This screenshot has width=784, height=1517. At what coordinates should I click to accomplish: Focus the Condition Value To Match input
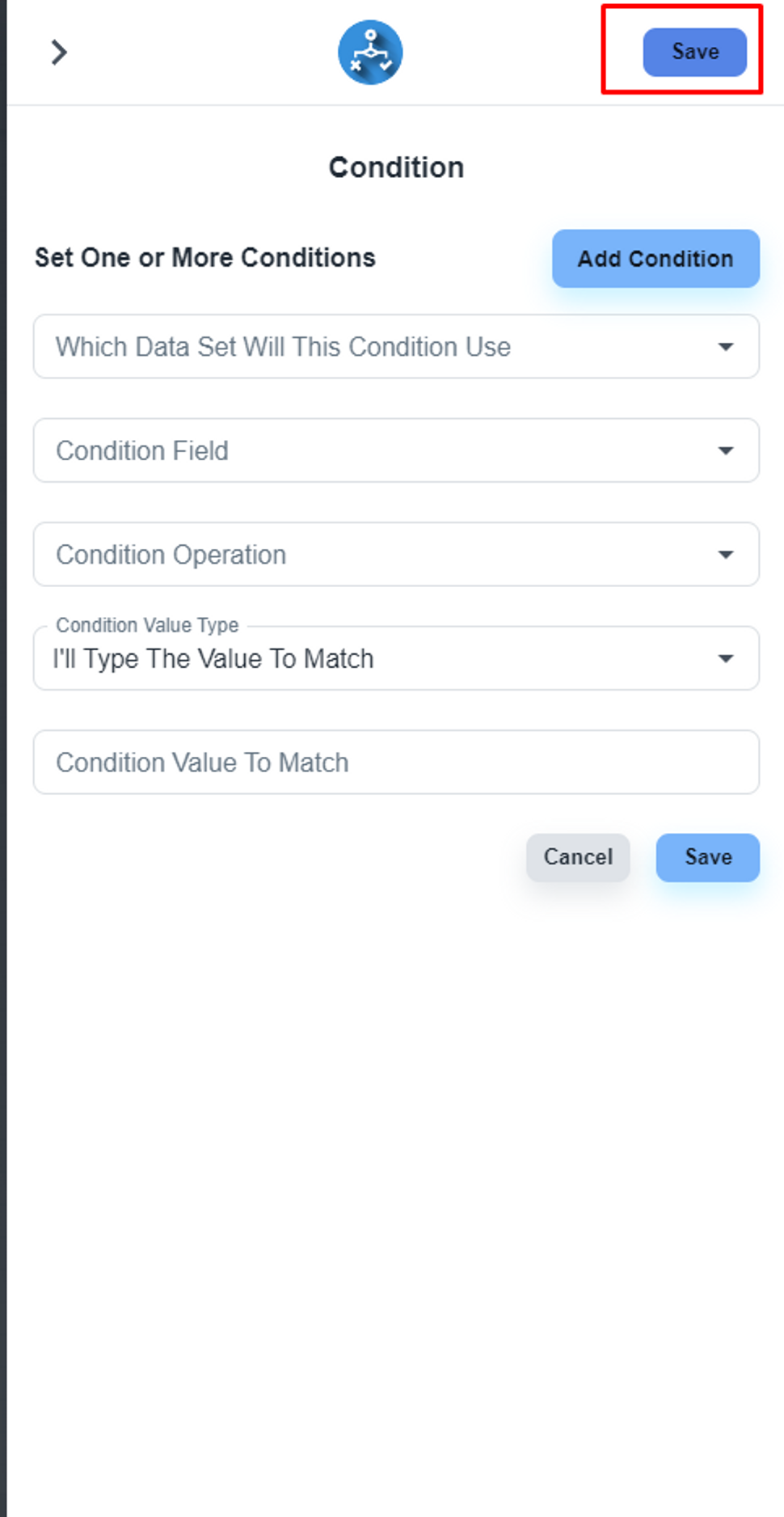[395, 763]
